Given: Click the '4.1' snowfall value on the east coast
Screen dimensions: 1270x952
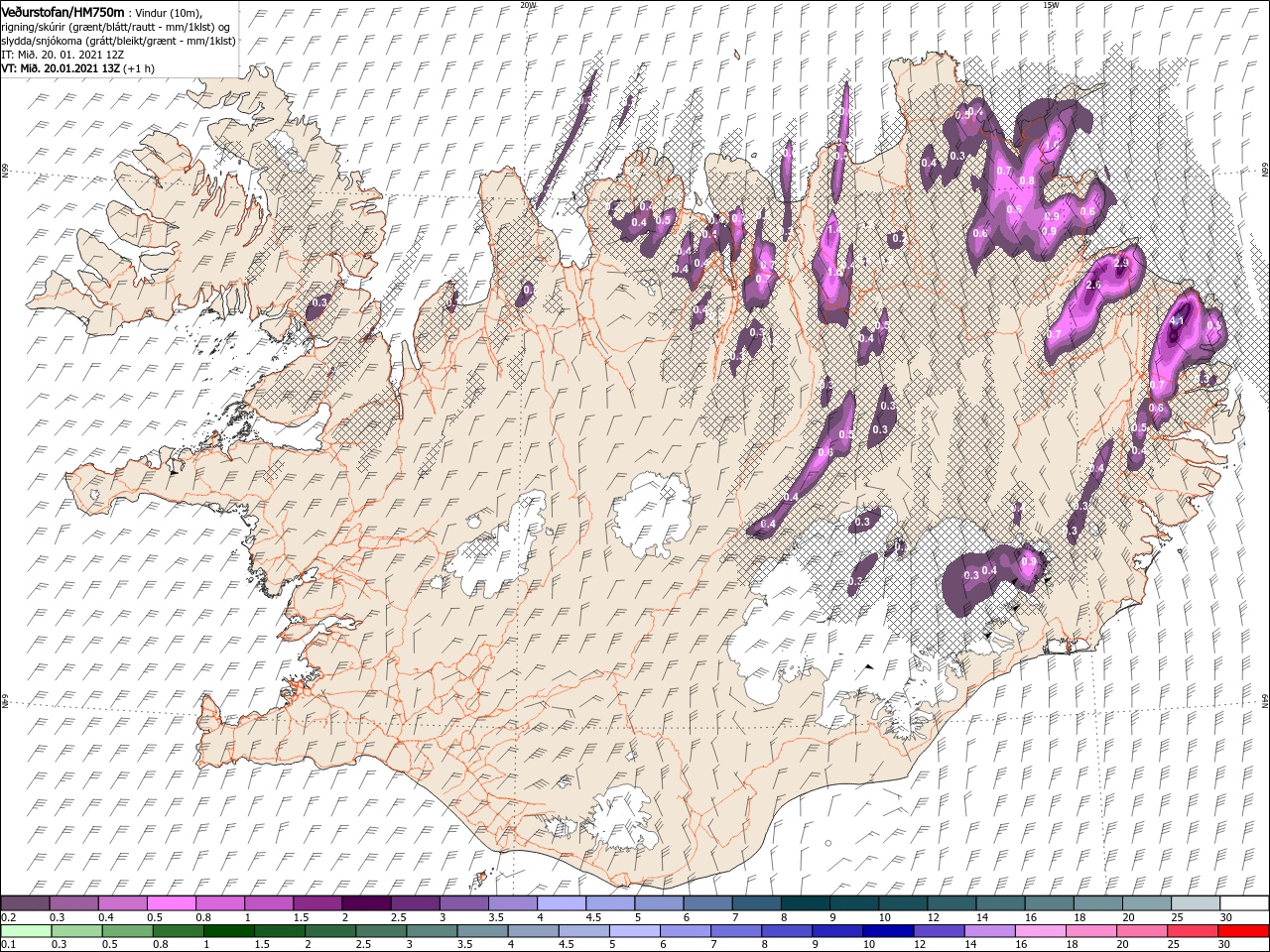Looking at the screenshot, I should [1179, 321].
